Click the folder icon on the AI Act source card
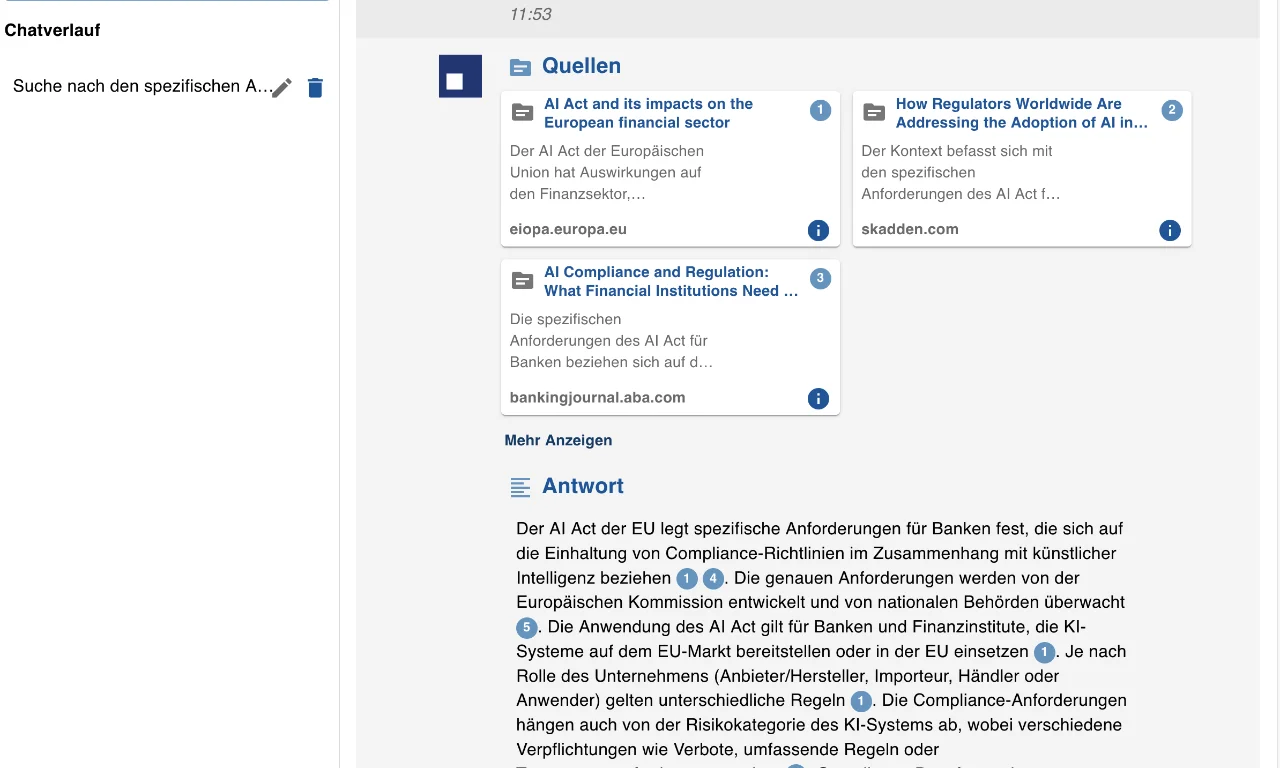Viewport: 1280px width, 768px height. [522, 112]
